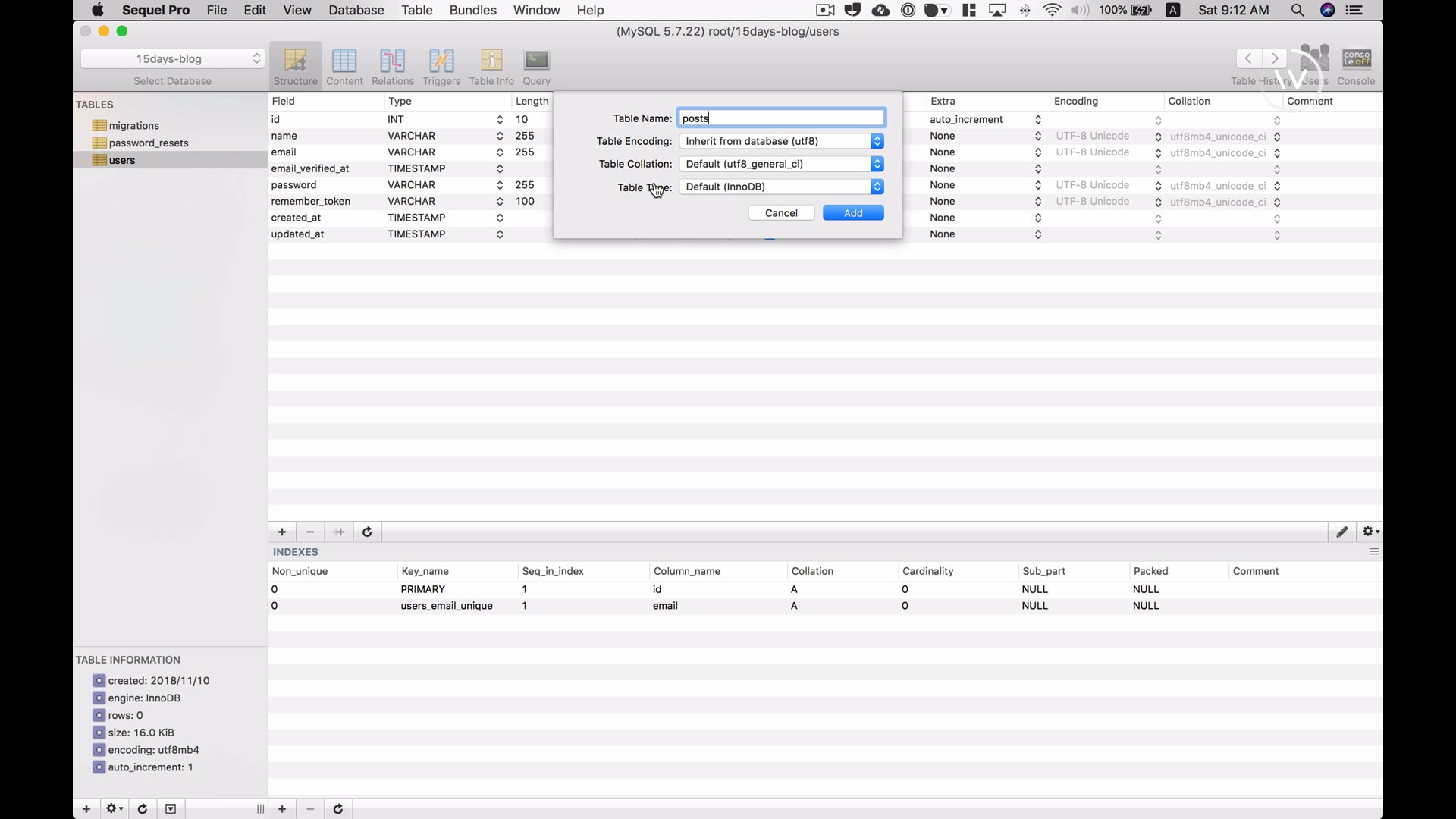Open the Bundles menu

472,10
